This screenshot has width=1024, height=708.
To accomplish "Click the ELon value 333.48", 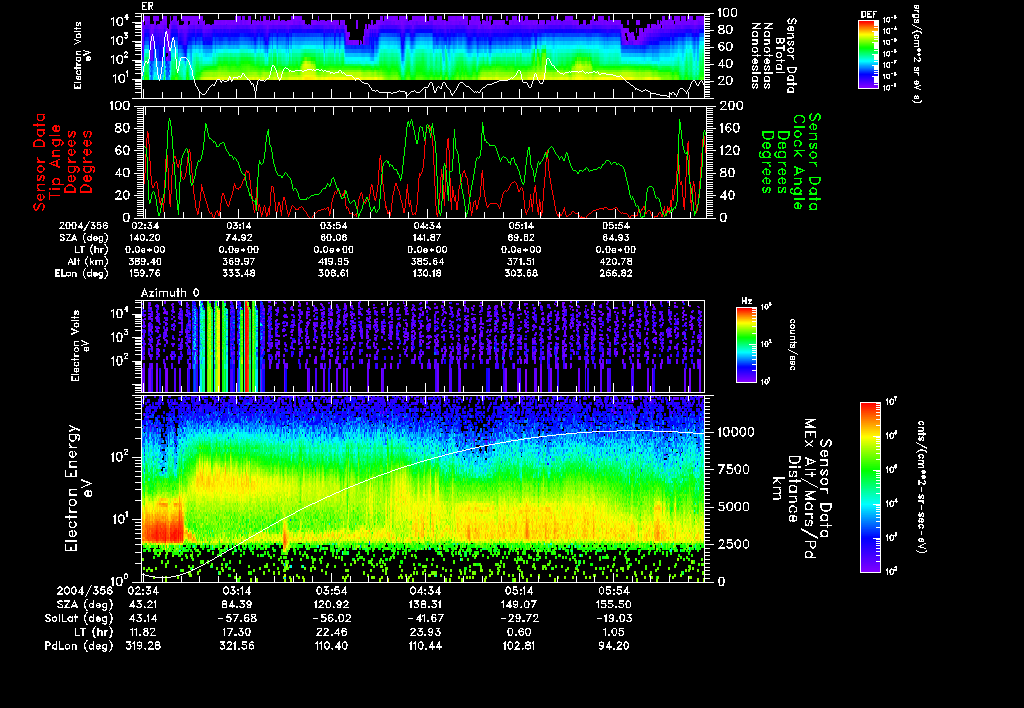I will 239,273.
